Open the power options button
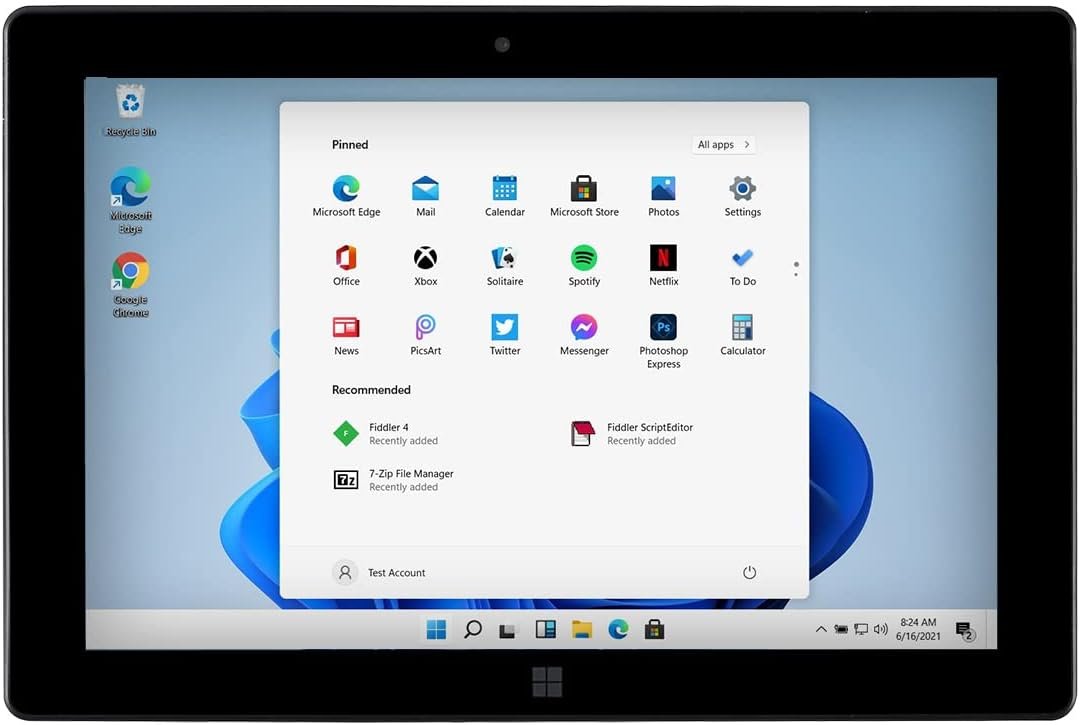1080x725 pixels. 749,573
